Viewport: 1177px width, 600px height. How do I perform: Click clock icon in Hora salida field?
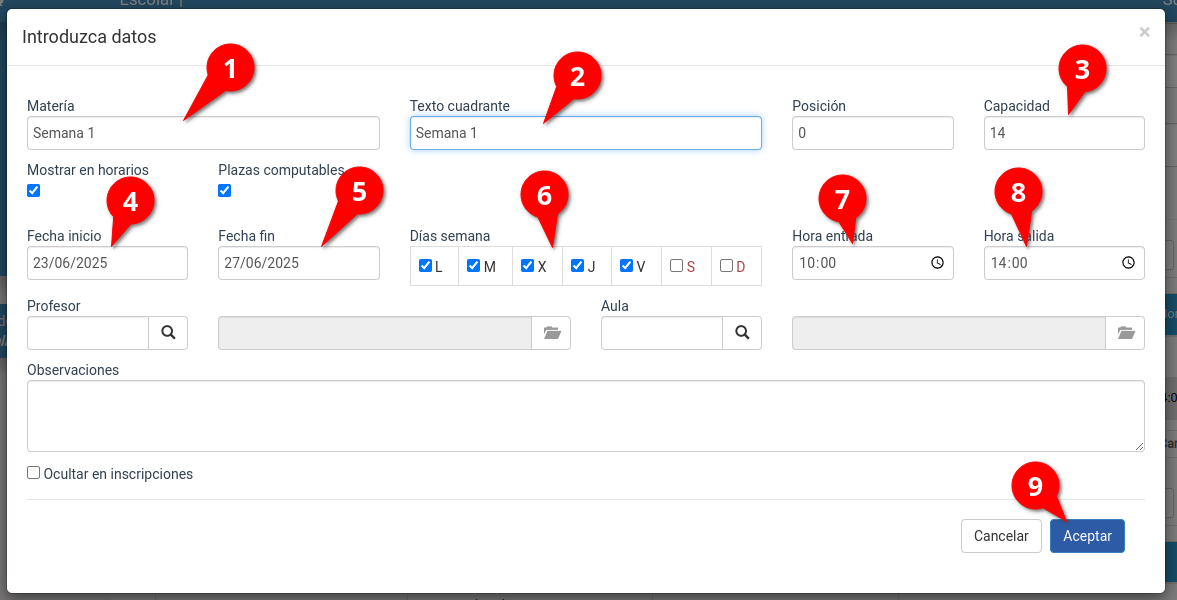pos(1128,263)
